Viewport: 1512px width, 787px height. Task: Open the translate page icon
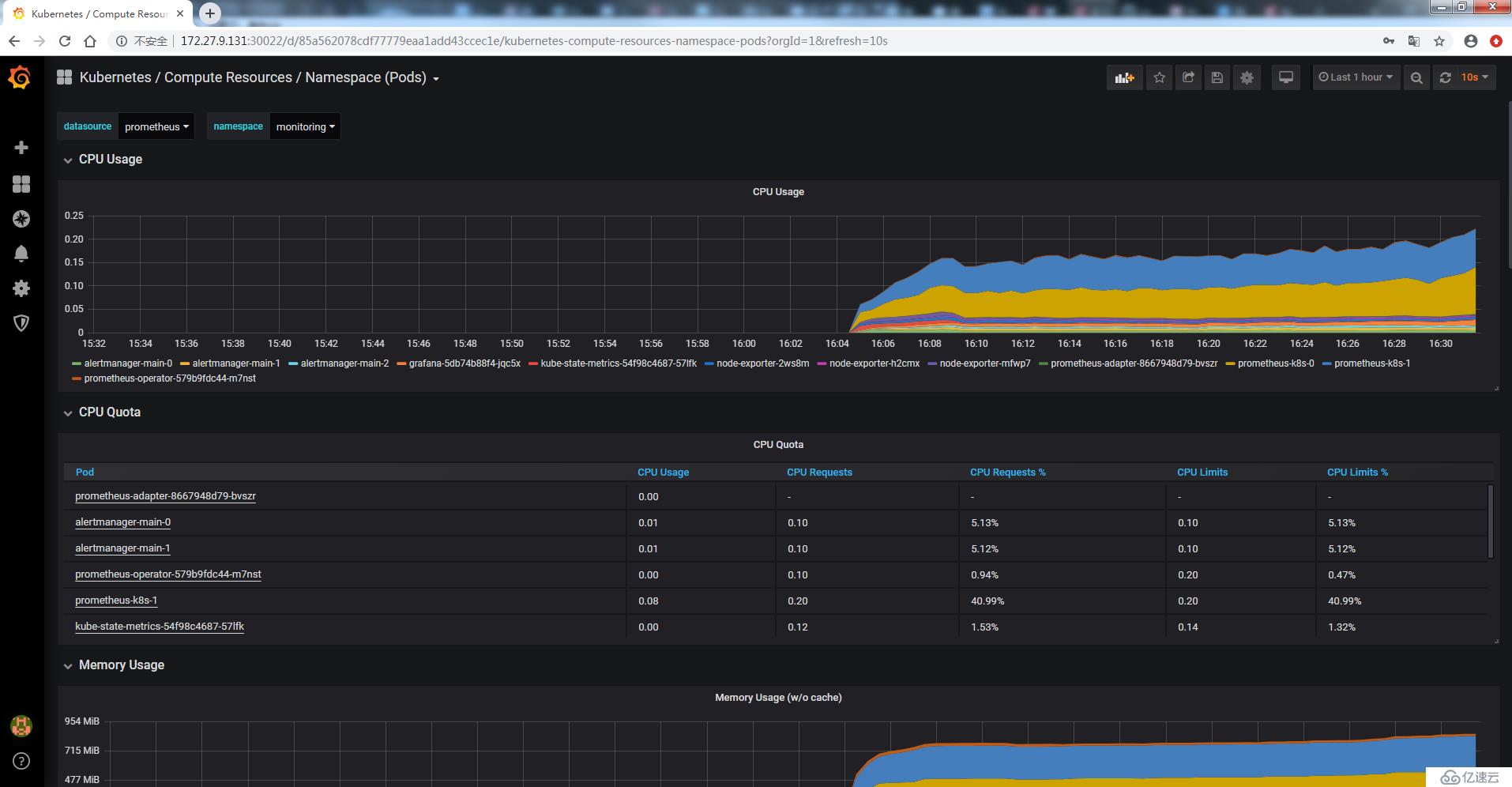[1414, 41]
